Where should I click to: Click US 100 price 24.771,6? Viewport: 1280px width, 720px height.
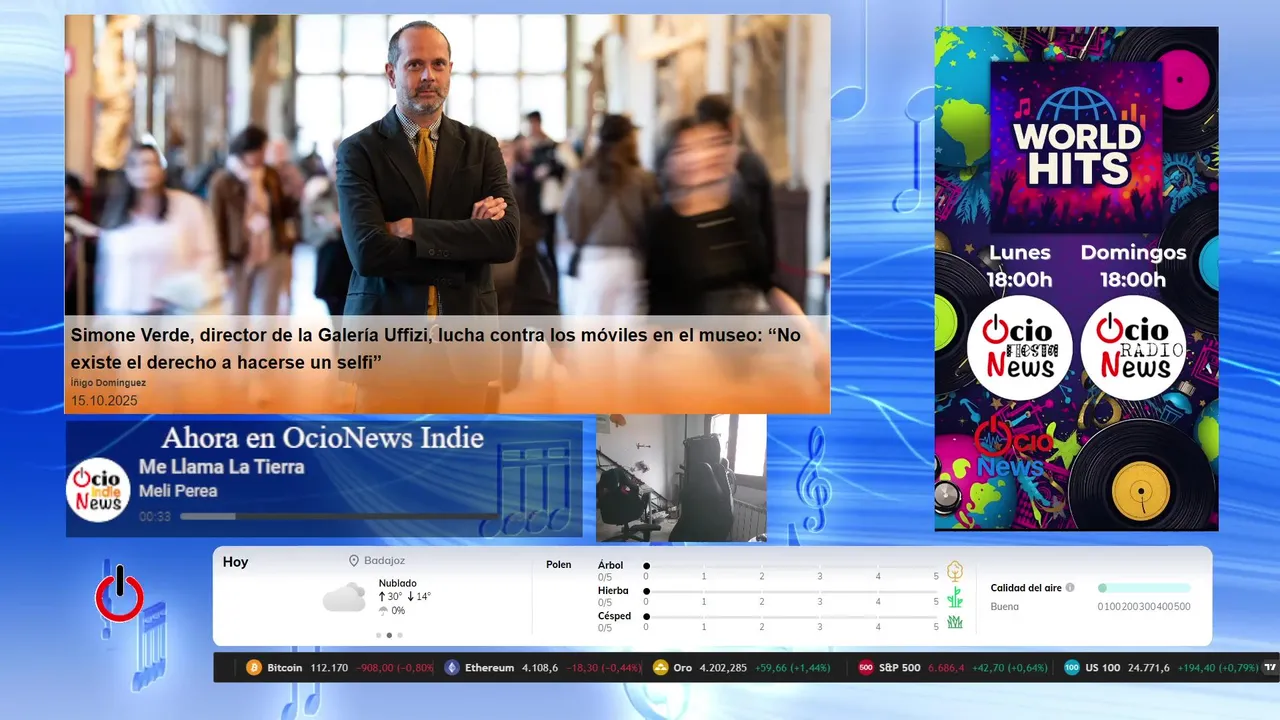[x=1149, y=668]
